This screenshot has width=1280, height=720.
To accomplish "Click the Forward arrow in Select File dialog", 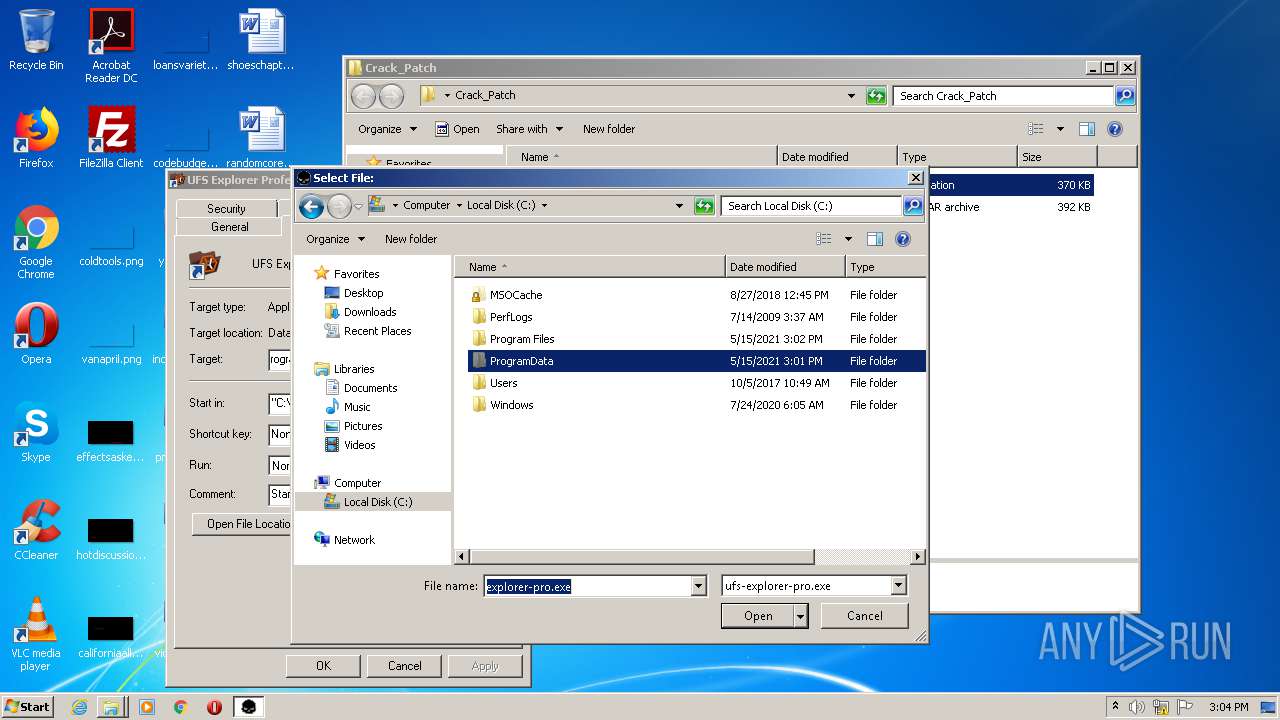I will pos(339,207).
